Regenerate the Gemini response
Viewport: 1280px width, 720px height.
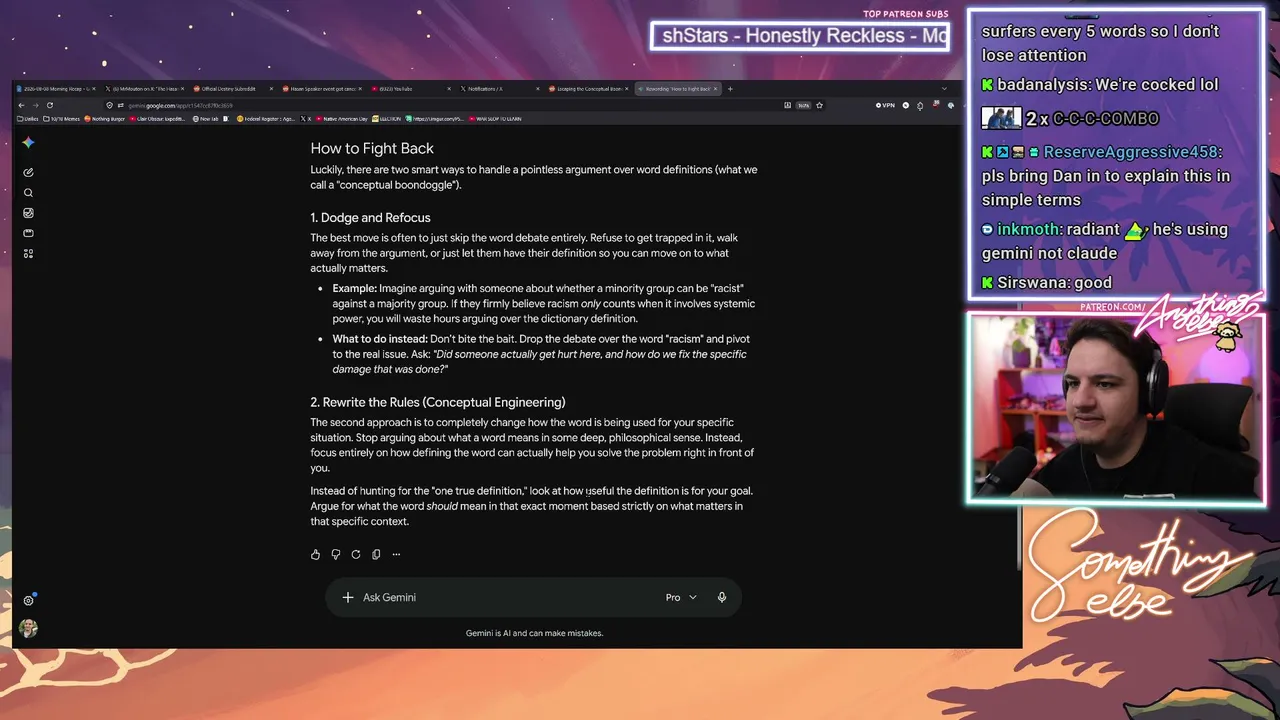pos(356,554)
